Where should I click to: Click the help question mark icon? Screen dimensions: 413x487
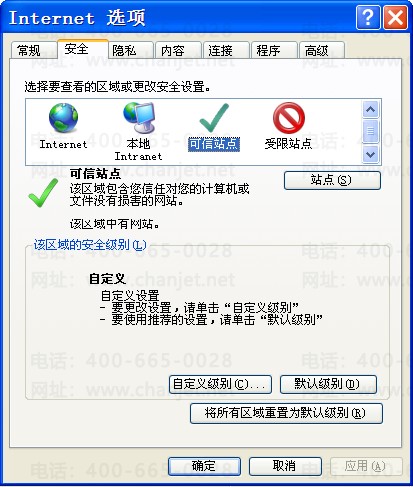[368, 17]
